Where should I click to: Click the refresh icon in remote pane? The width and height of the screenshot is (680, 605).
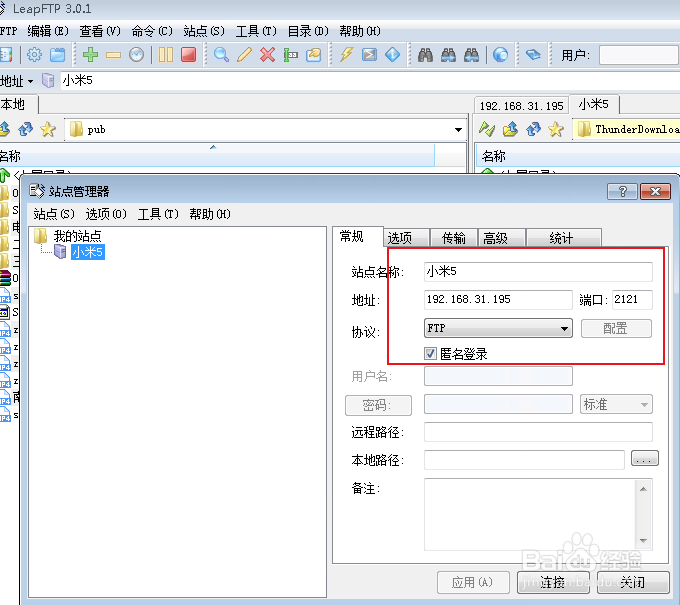click(x=533, y=129)
